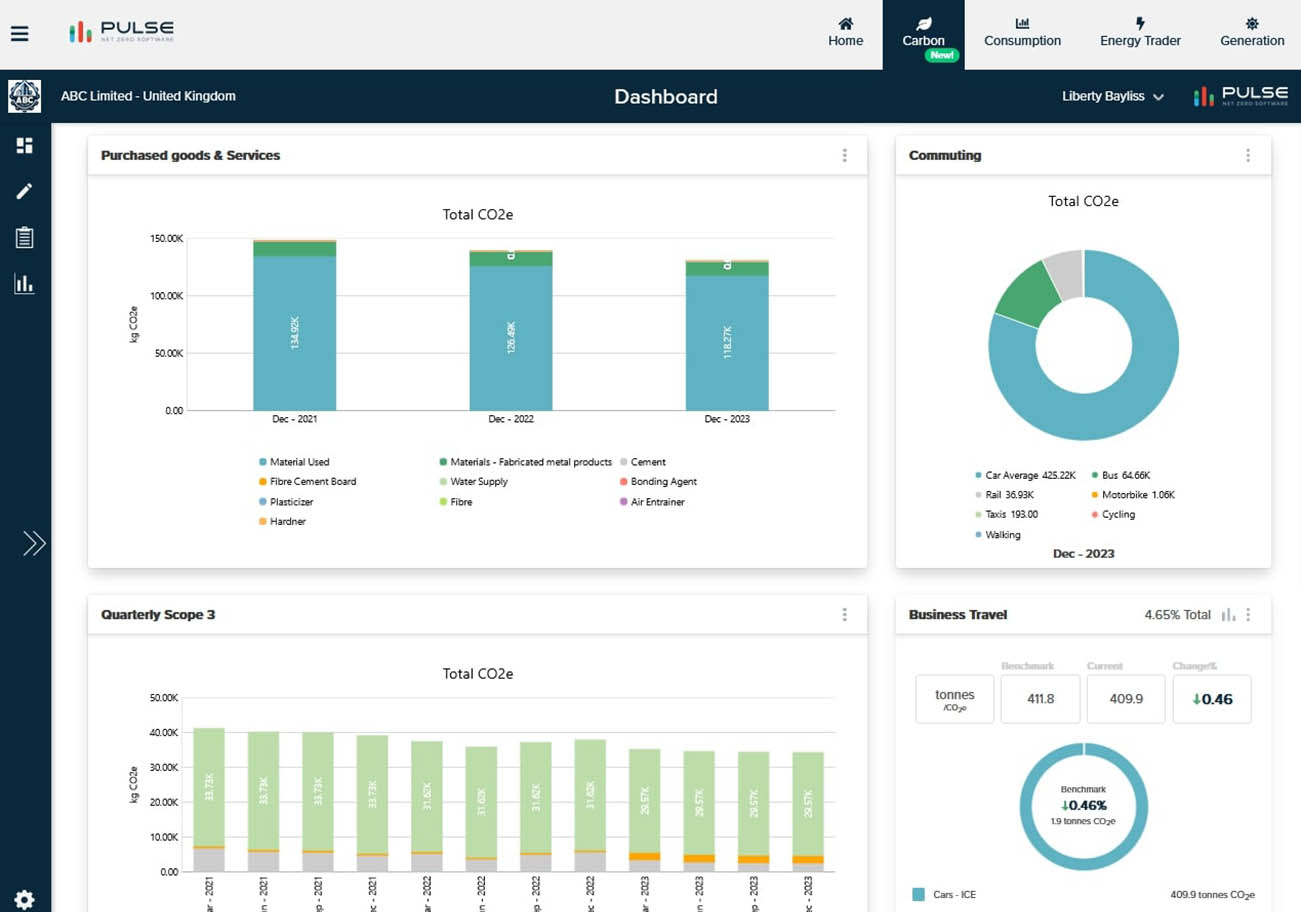Toggle Car Average 425.22K legend entry

tap(1025, 475)
